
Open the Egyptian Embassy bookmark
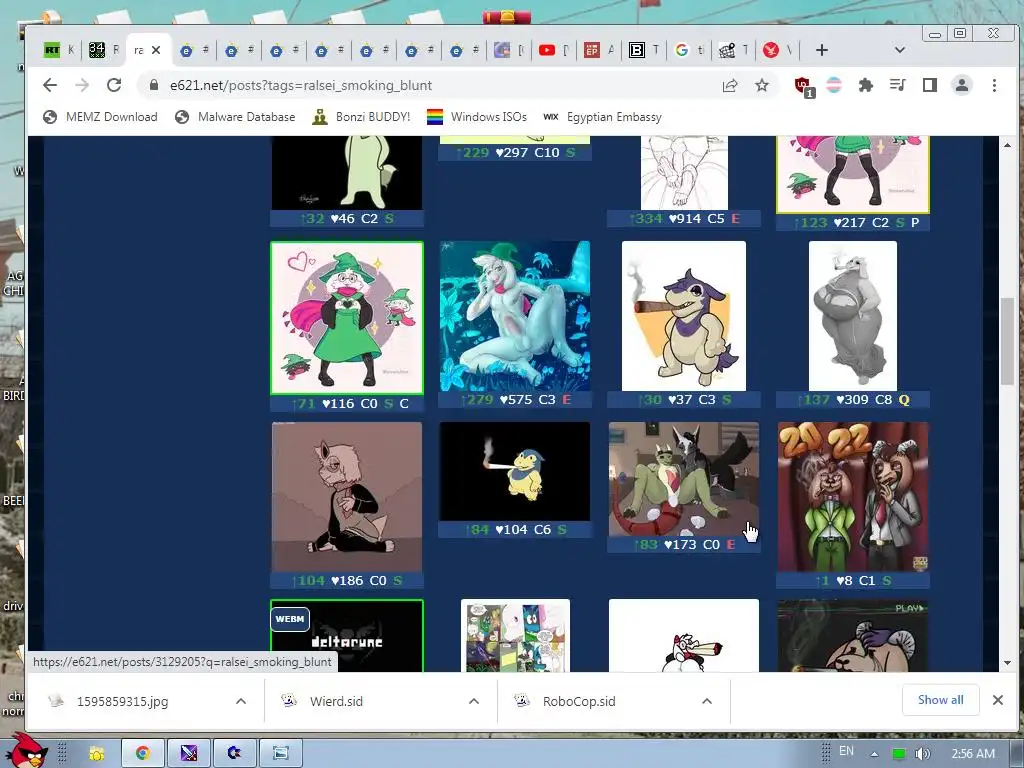(602, 117)
